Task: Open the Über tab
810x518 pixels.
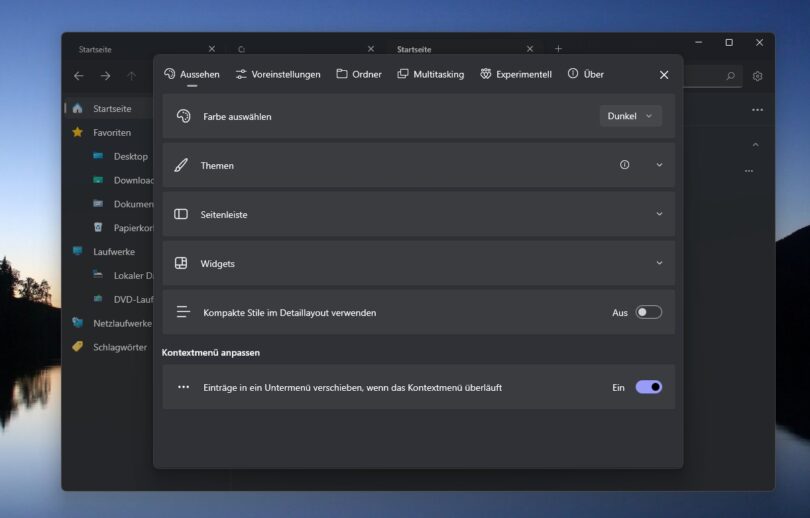Action: [586, 74]
